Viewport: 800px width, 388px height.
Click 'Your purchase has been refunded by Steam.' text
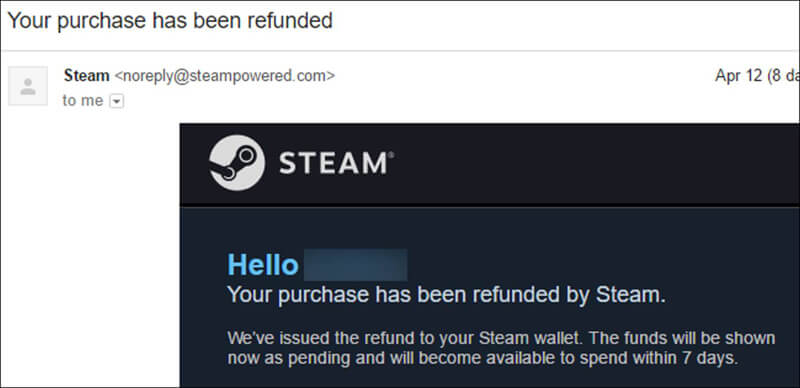tap(446, 295)
